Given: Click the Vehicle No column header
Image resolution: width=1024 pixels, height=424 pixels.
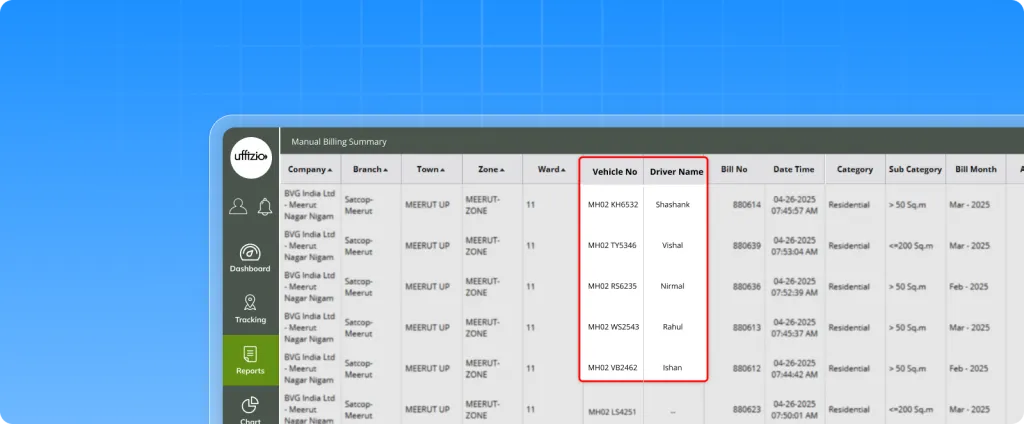Looking at the screenshot, I should pyautogui.click(x=614, y=171).
